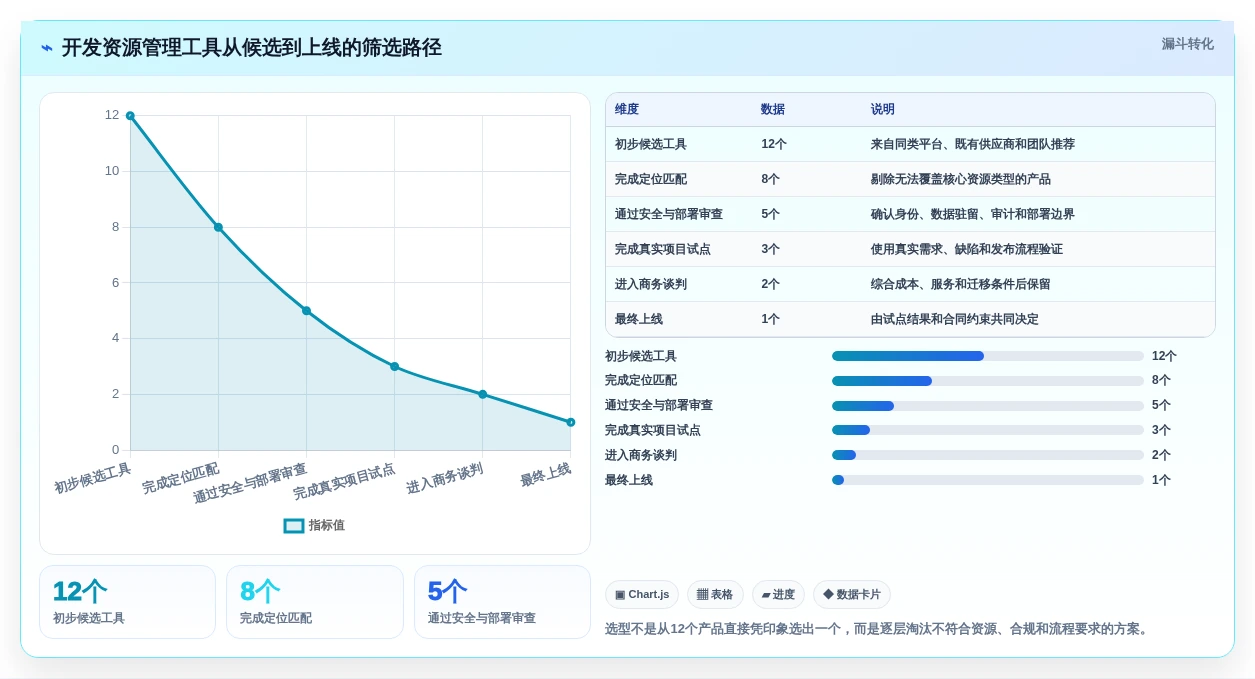1255x679 pixels.
Task: Click chart data point at value 1
Action: pyautogui.click(x=570, y=422)
